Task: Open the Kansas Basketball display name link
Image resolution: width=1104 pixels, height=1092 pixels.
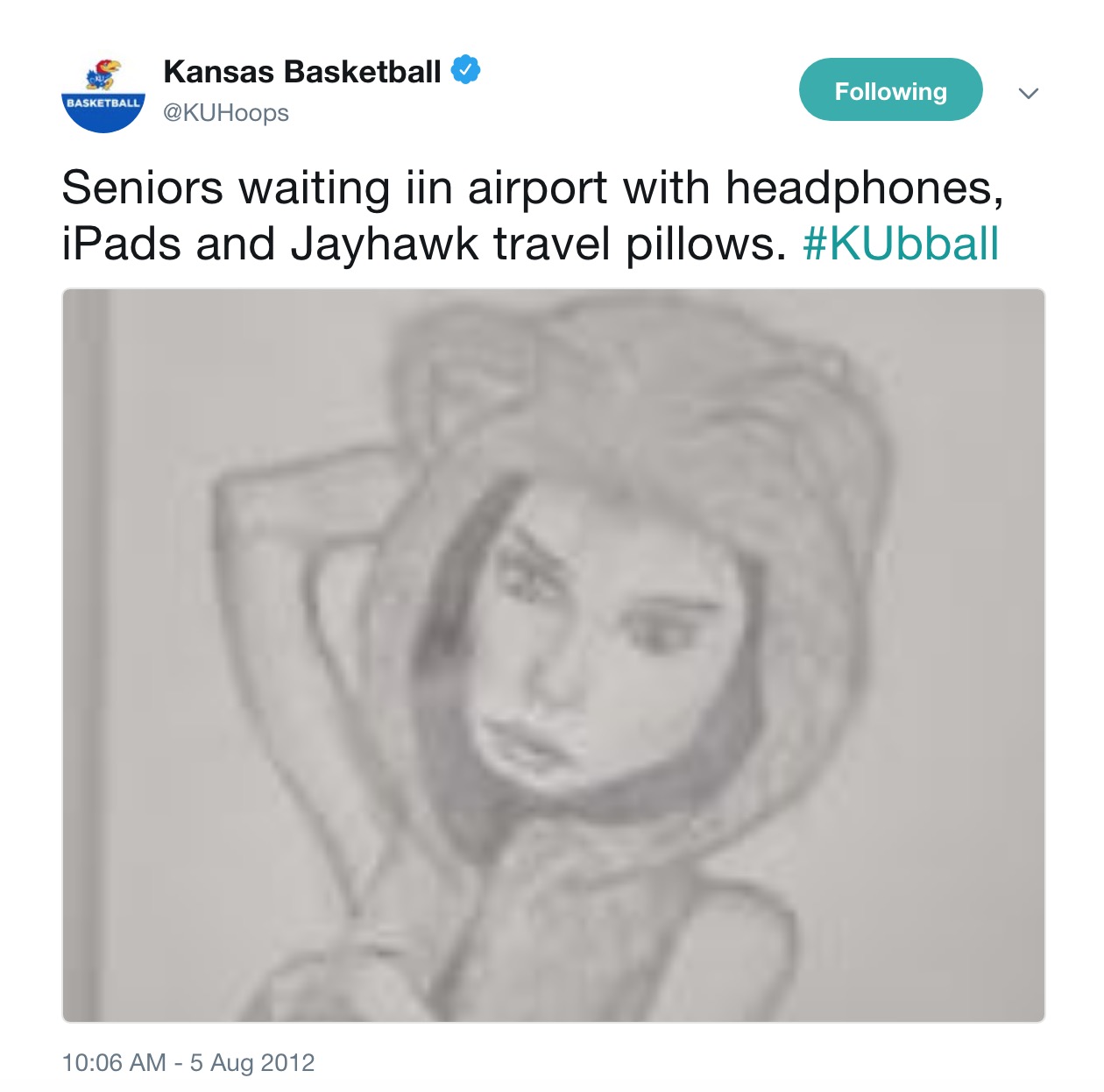Action: click(x=302, y=72)
